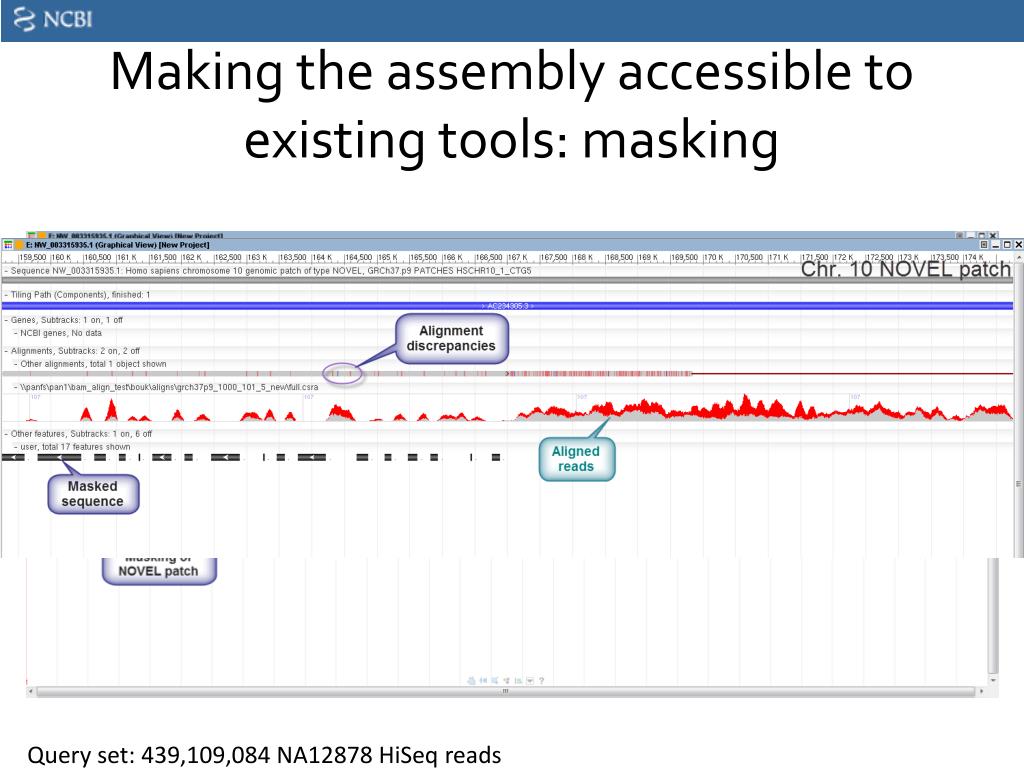Collapse the Tiling Path (Components) track
The width and height of the screenshot is (1024, 768).
pyautogui.click(x=6, y=295)
